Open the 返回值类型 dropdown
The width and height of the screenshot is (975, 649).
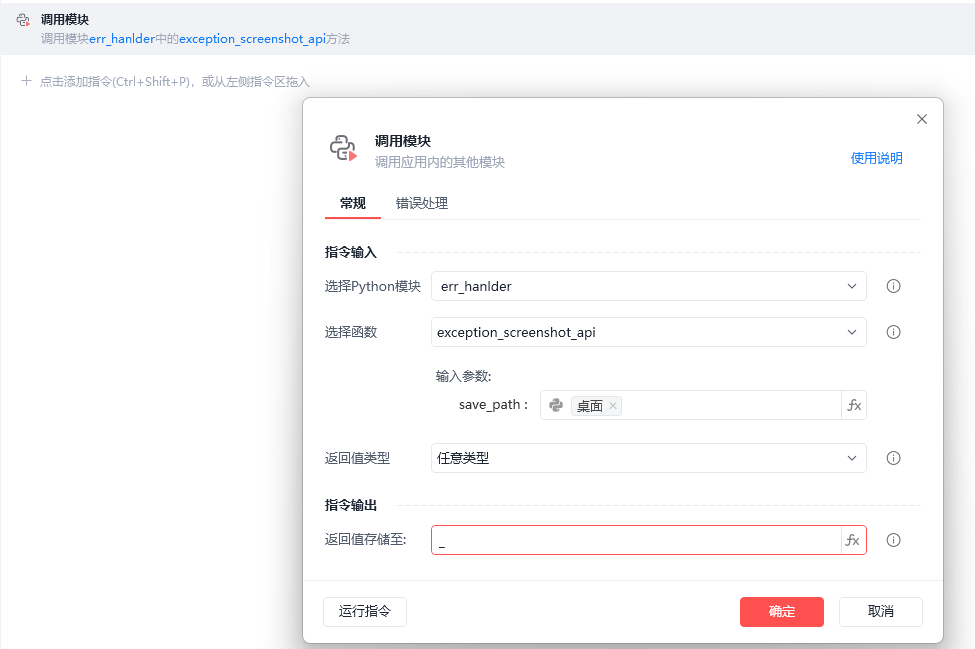click(649, 458)
